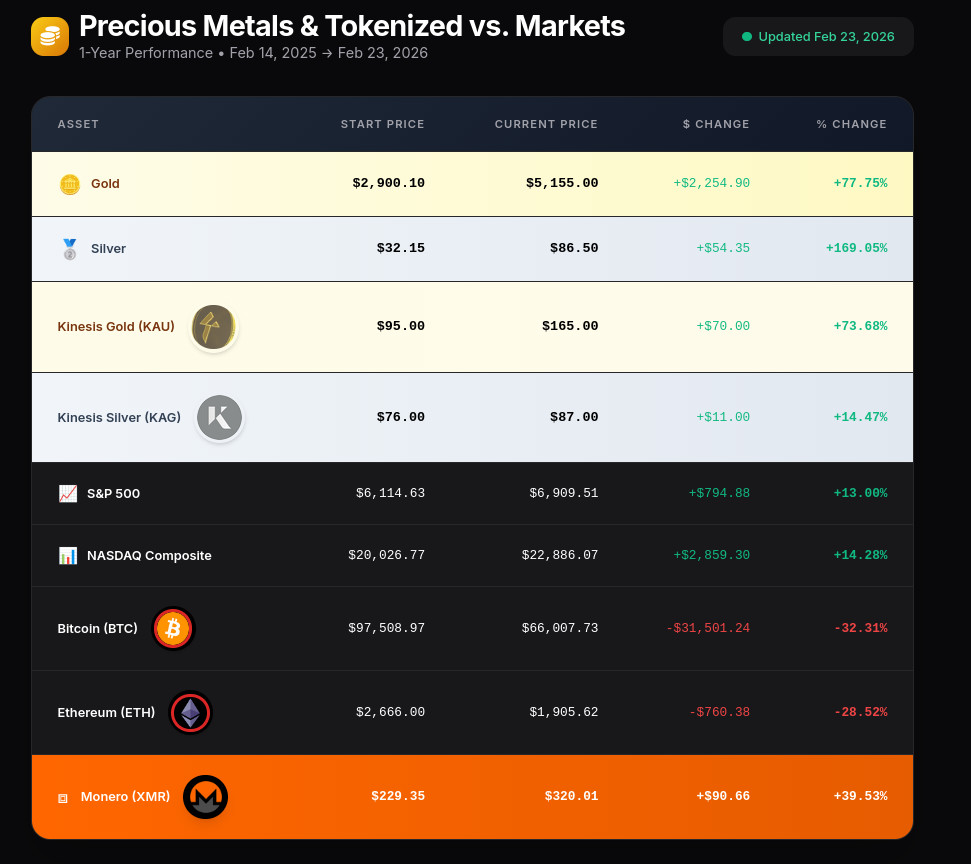Click the Ethereum diamond logo
971x864 pixels.
coord(190,713)
